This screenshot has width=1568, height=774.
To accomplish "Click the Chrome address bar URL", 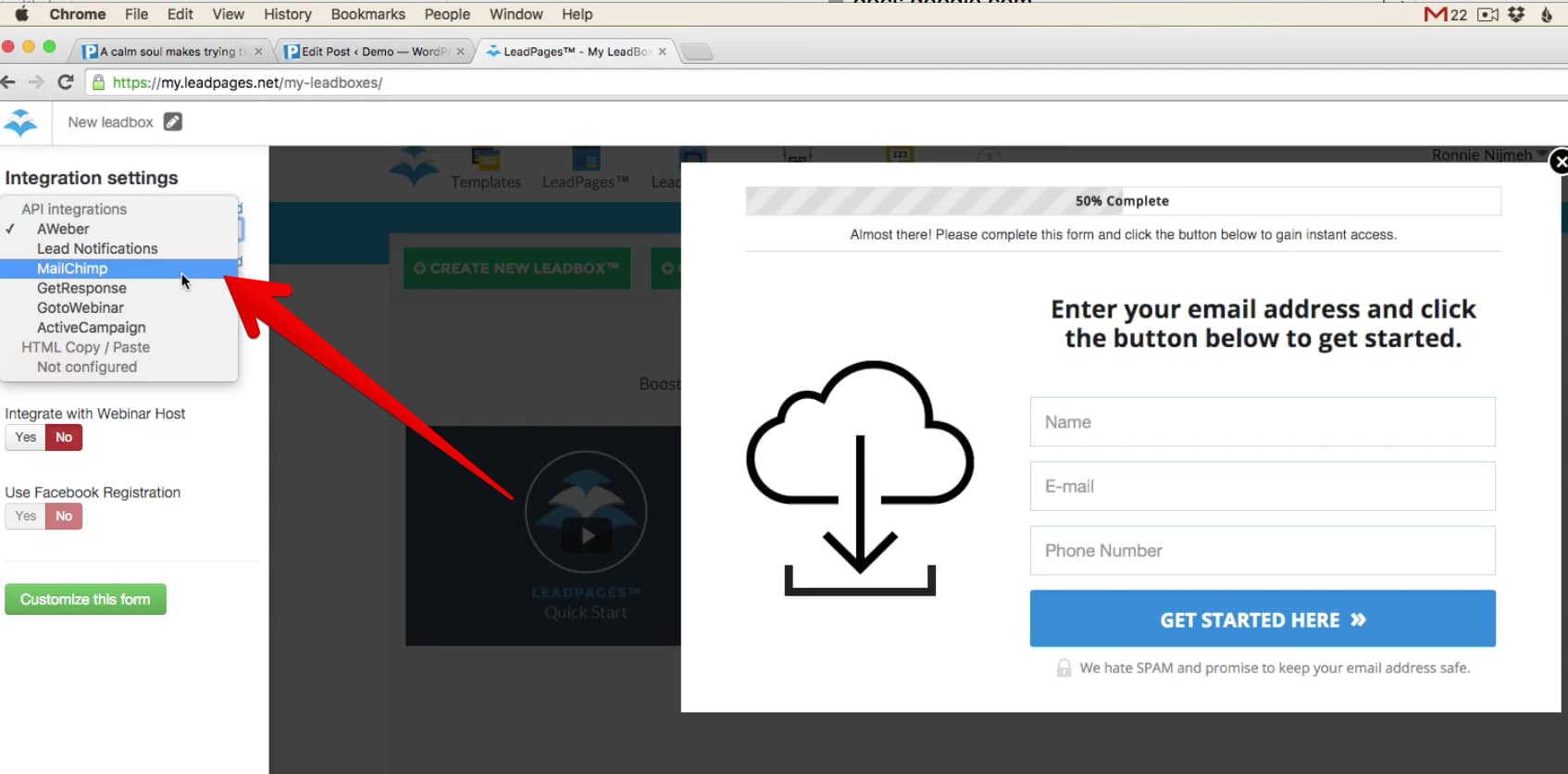I will click(247, 82).
